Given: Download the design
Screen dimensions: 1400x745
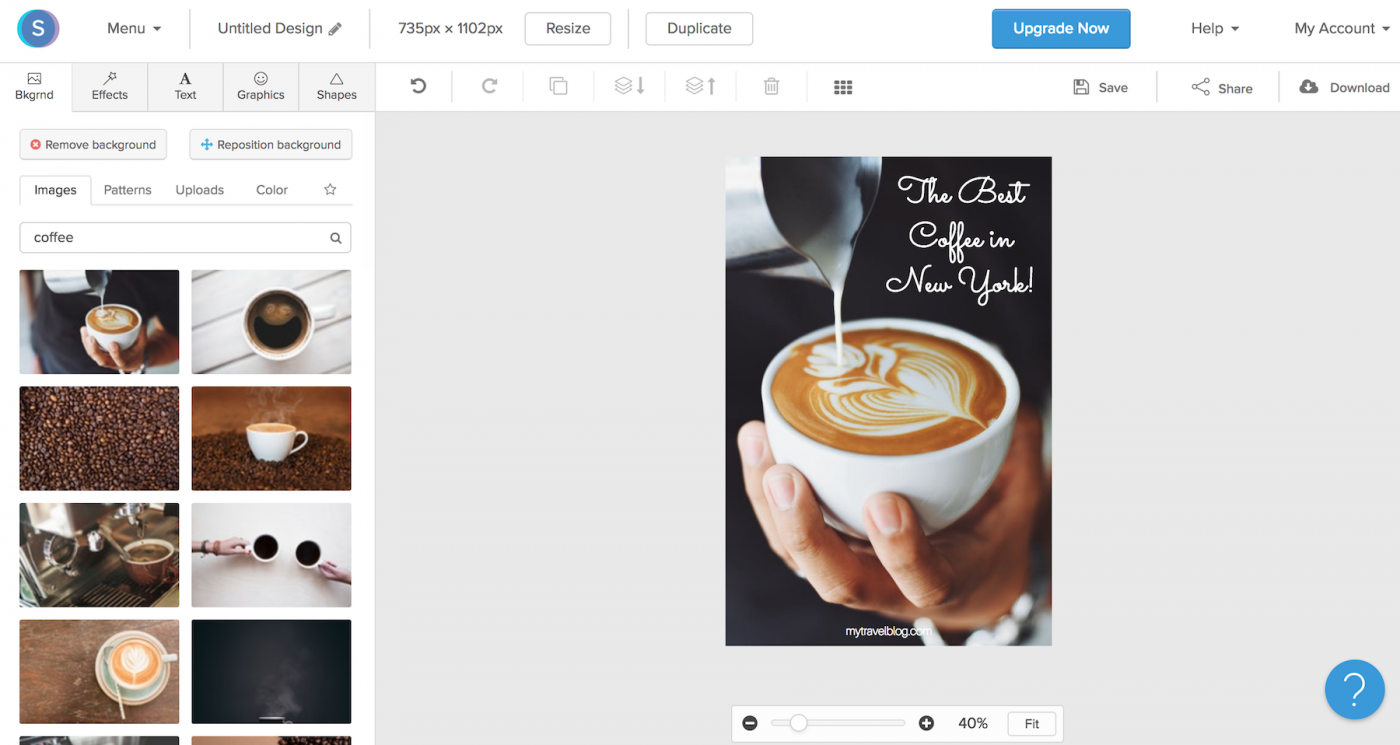Looking at the screenshot, I should 1344,87.
